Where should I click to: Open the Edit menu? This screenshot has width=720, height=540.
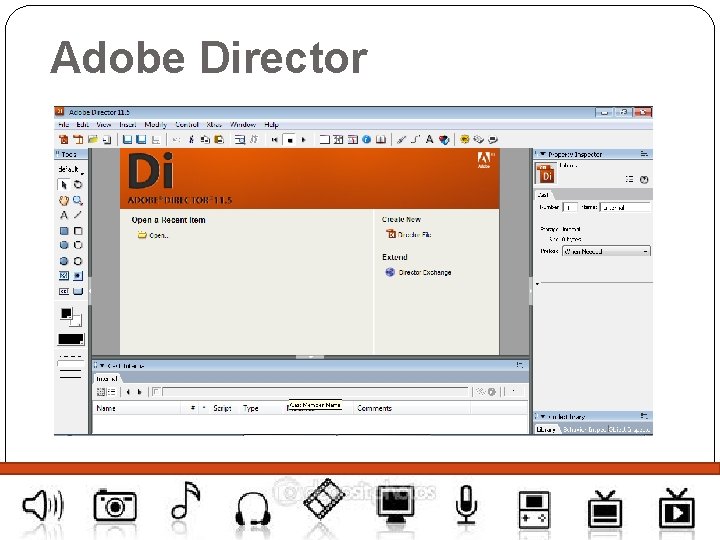pyautogui.click(x=83, y=124)
